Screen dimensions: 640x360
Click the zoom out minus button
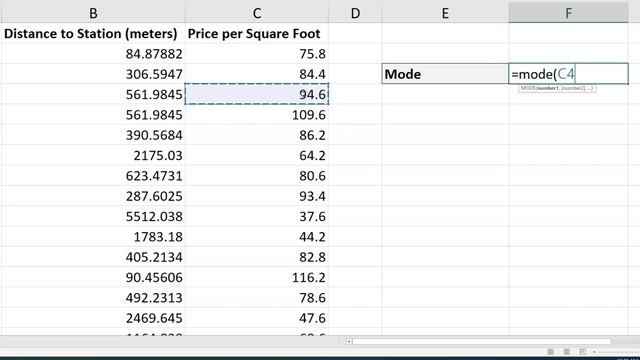click(595, 351)
